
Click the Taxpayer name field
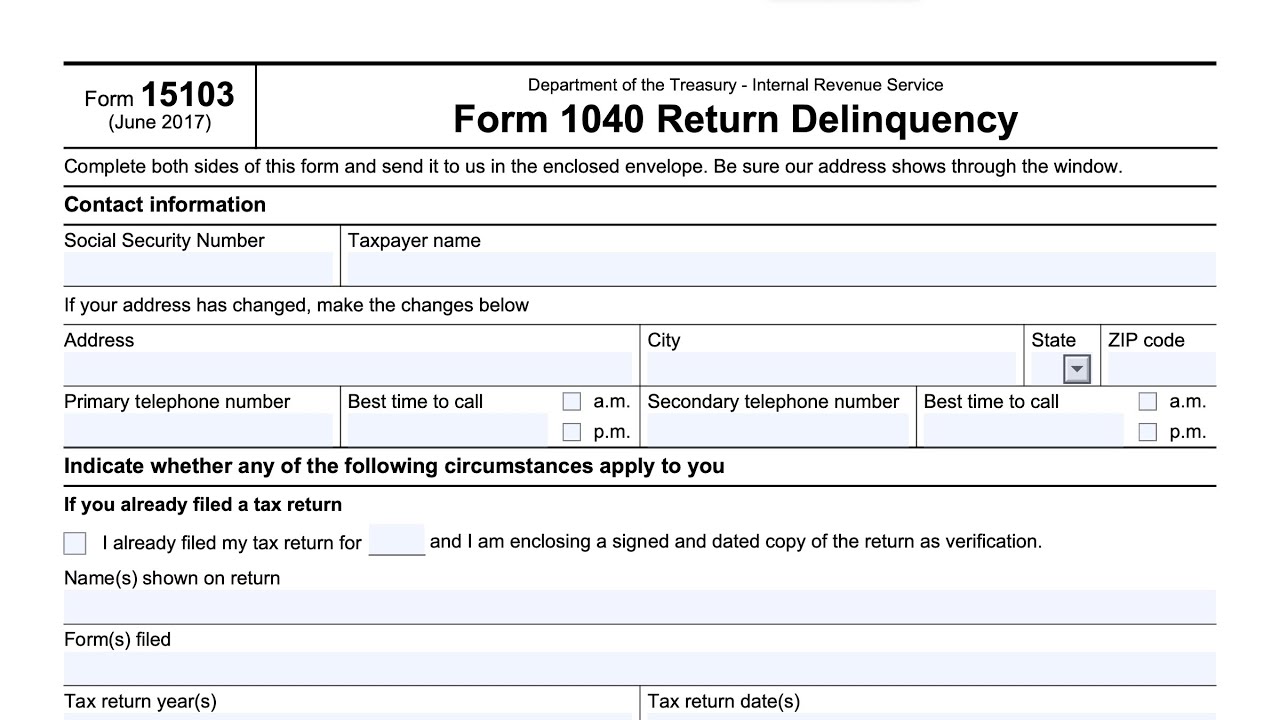[x=780, y=268]
